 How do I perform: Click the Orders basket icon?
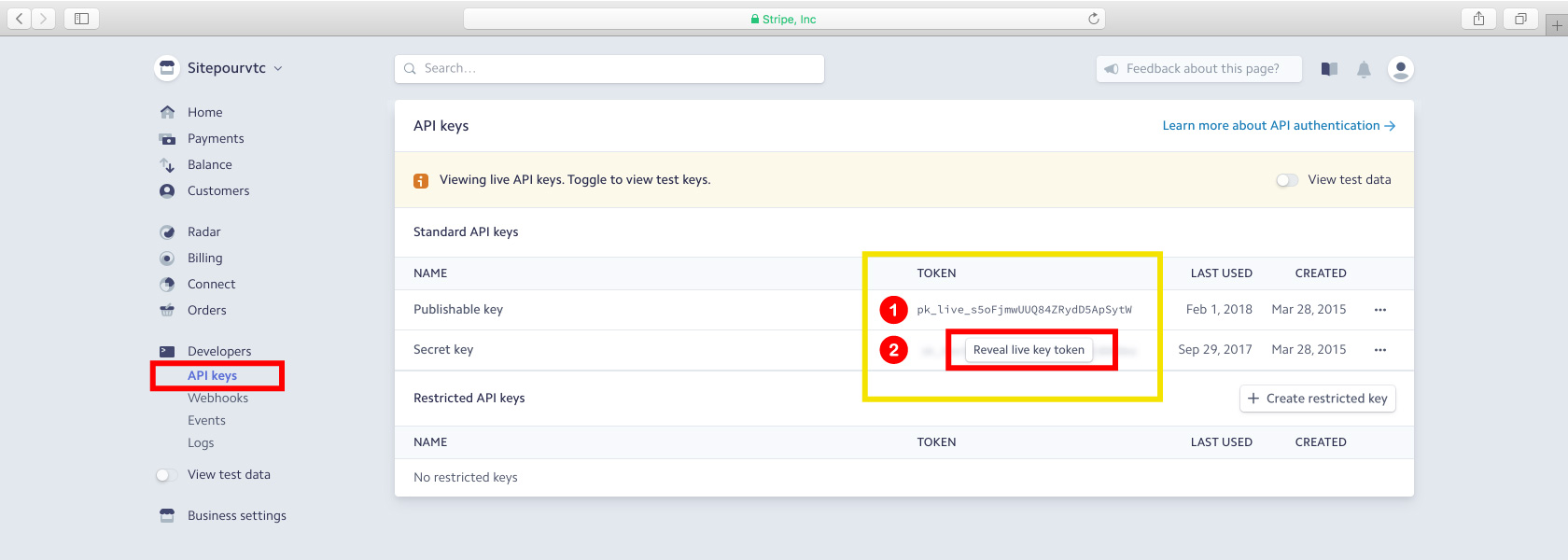coord(167,310)
